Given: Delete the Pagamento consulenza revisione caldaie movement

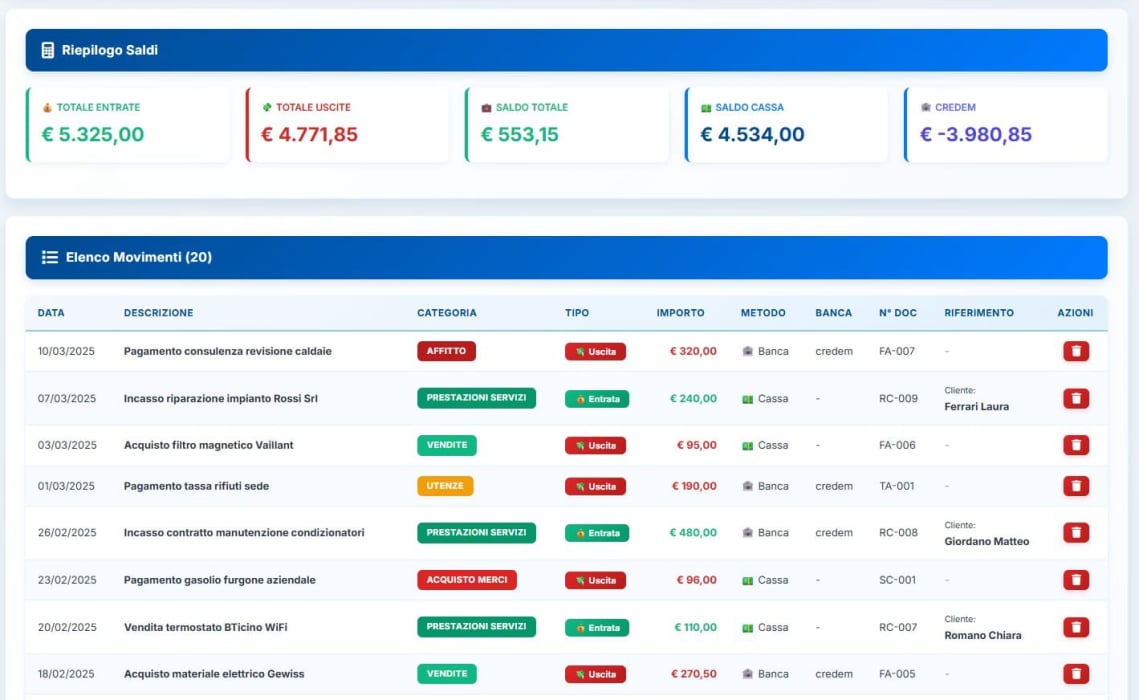Looking at the screenshot, I should (1075, 351).
